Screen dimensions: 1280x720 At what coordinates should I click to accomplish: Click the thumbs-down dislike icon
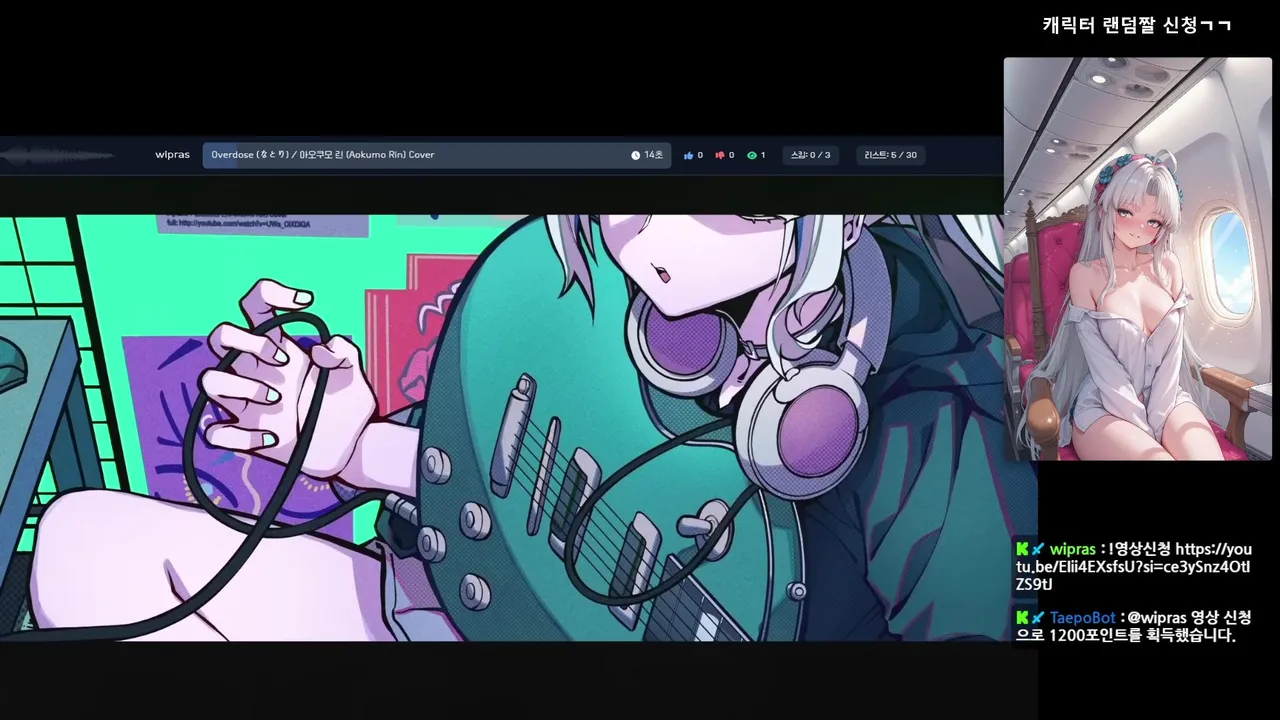(719, 155)
